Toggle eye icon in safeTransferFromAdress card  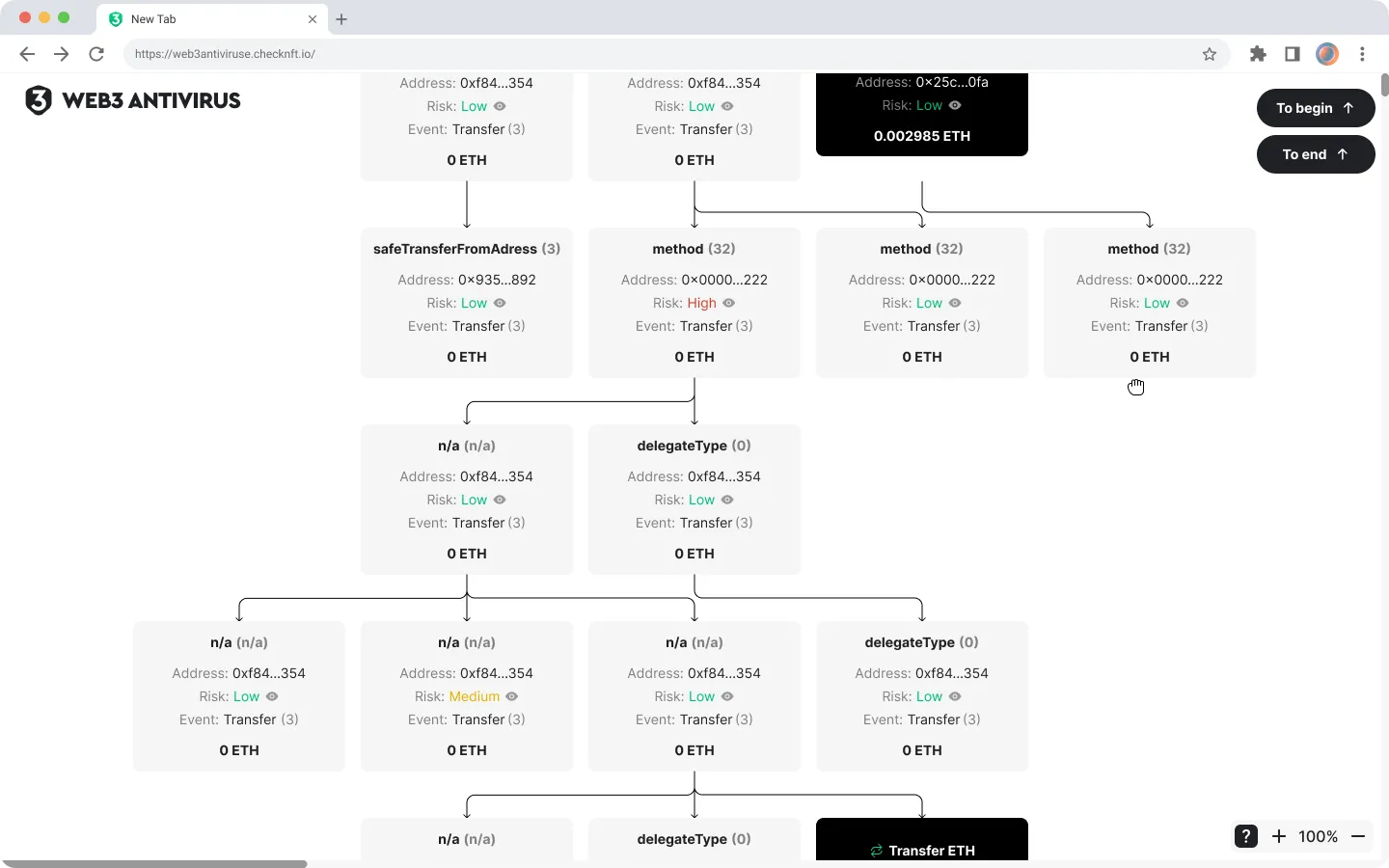coord(500,303)
